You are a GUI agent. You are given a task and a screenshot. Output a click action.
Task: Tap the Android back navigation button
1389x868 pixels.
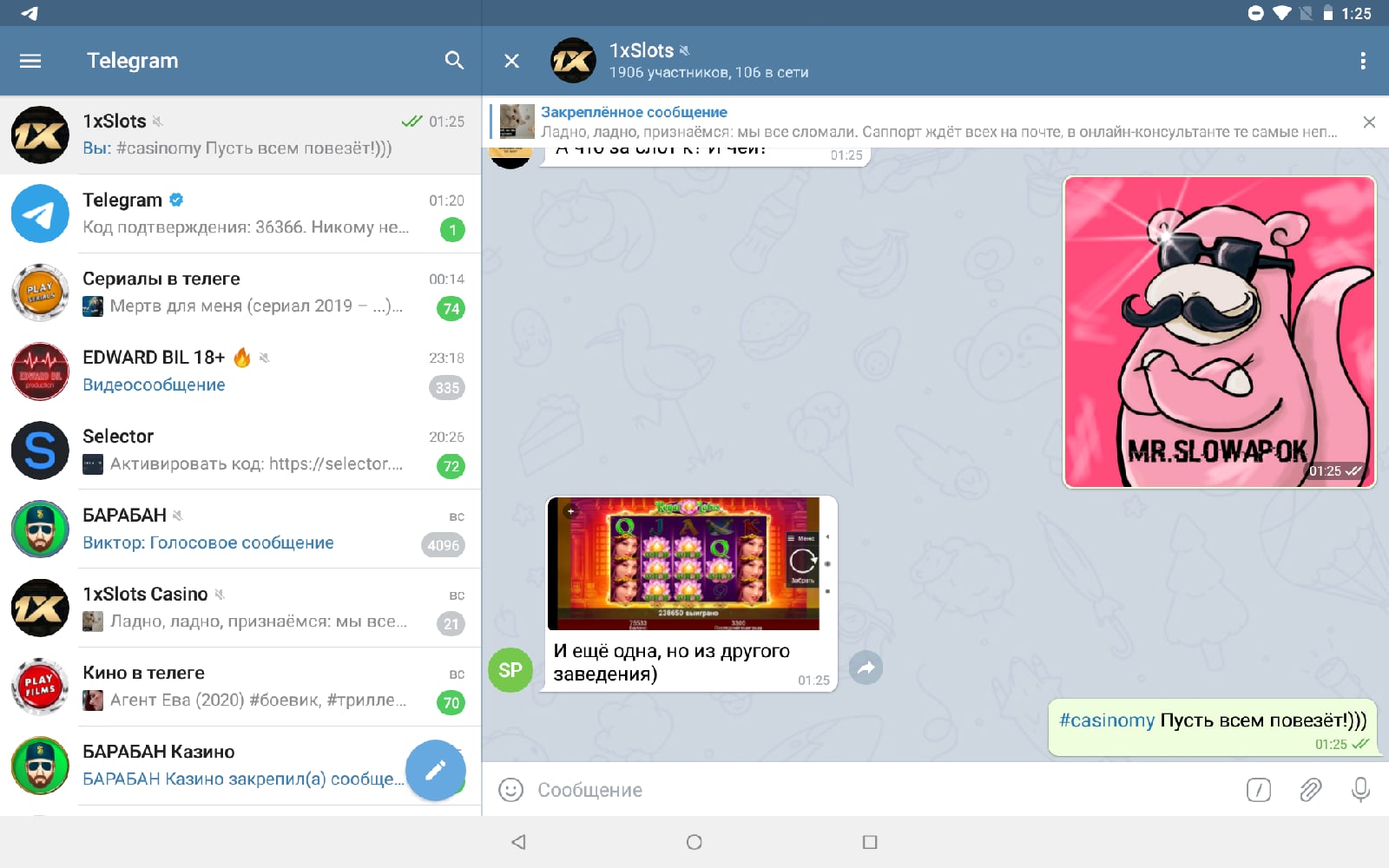pos(519,842)
